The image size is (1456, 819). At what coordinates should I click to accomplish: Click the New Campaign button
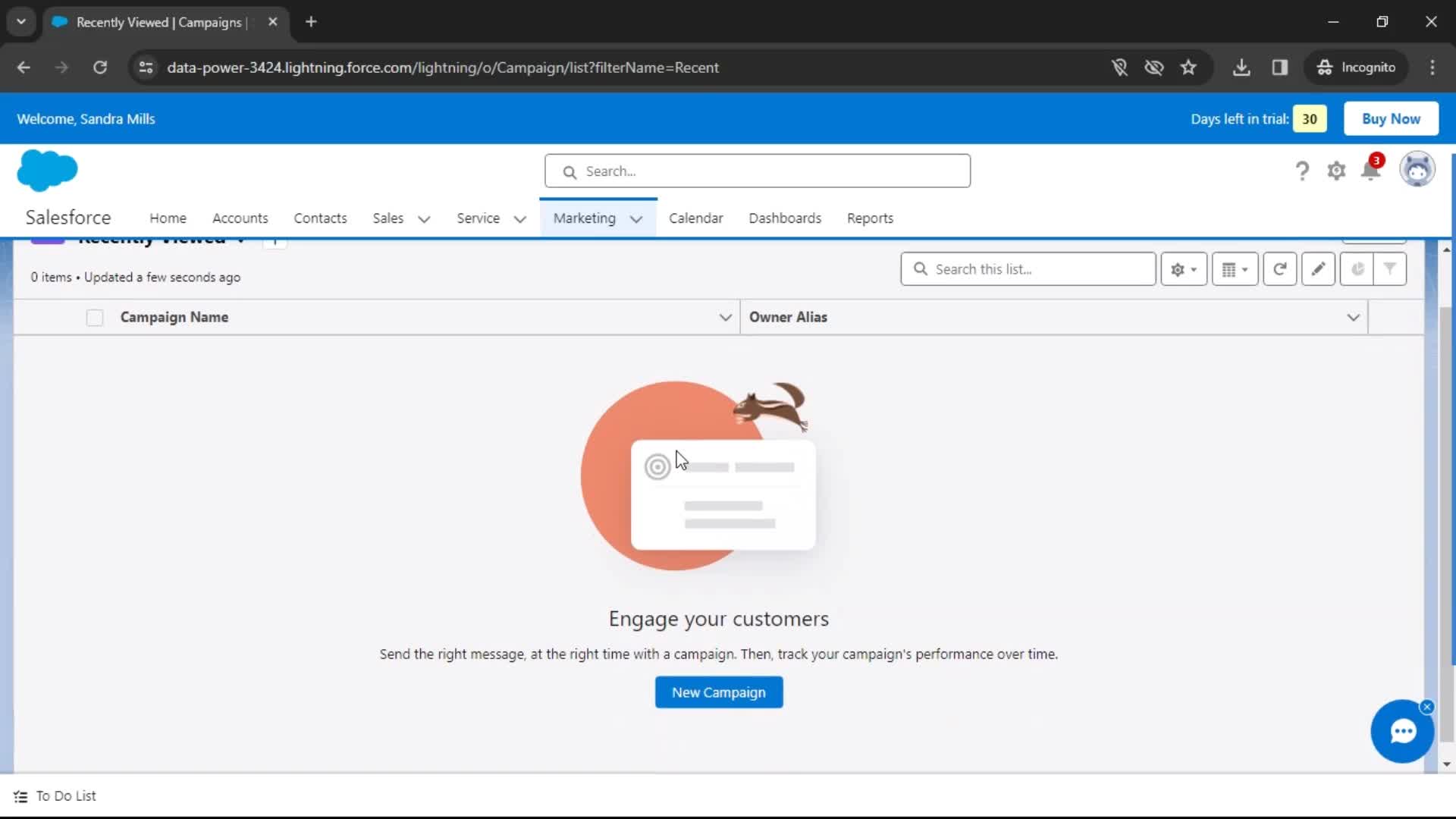(719, 692)
